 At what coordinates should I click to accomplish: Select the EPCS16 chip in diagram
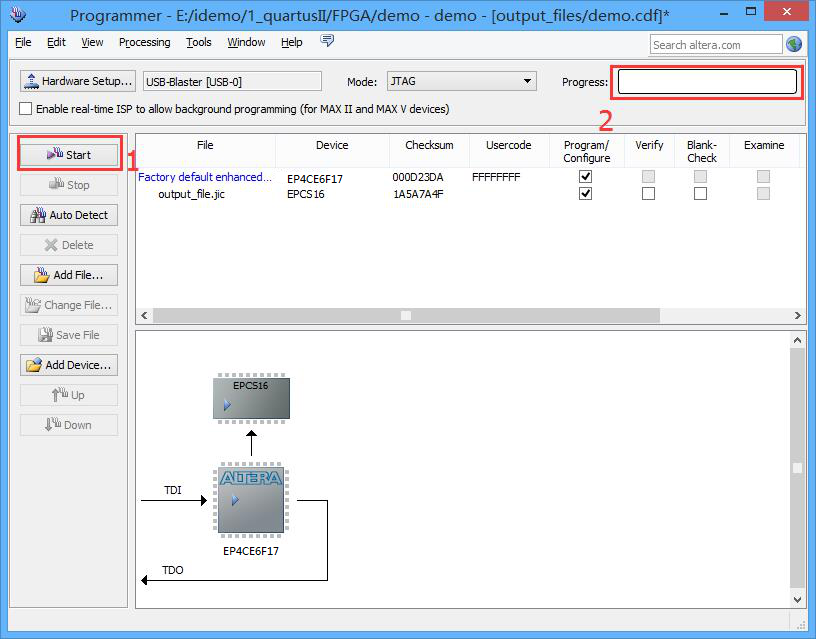tap(251, 398)
